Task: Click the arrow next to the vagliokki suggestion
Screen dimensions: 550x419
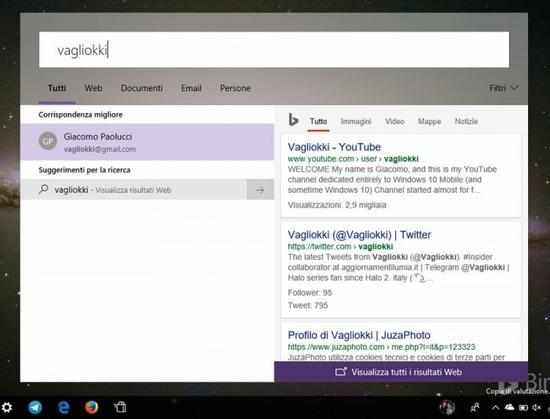Action: [260, 190]
